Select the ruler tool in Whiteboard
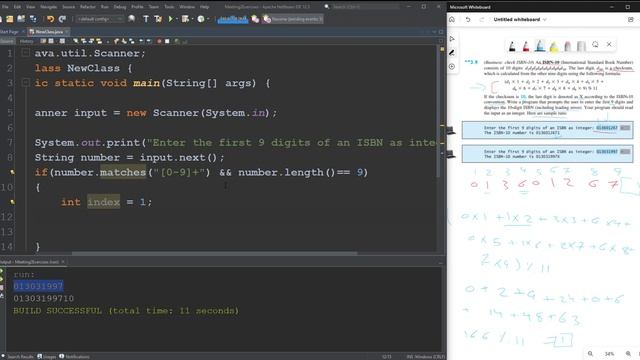This screenshot has height=360, width=640. pos(581,47)
